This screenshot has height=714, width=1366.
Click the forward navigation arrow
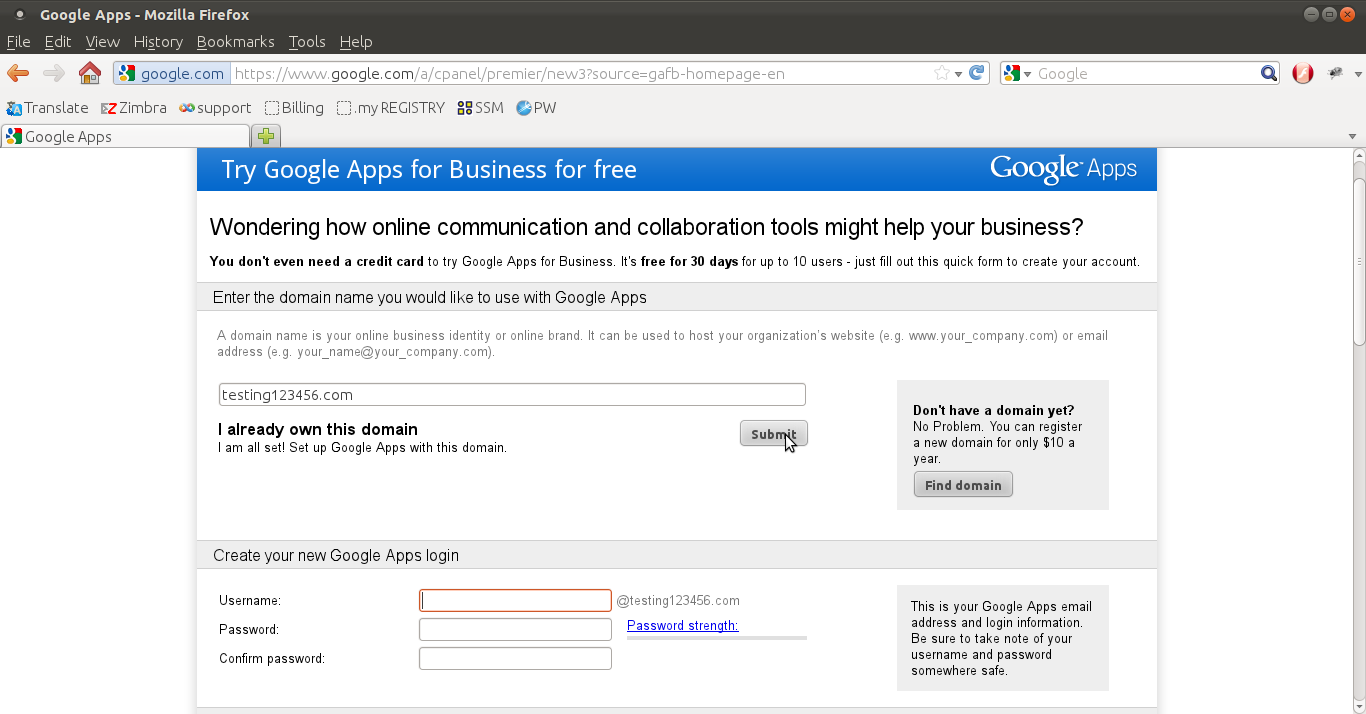click(x=54, y=73)
